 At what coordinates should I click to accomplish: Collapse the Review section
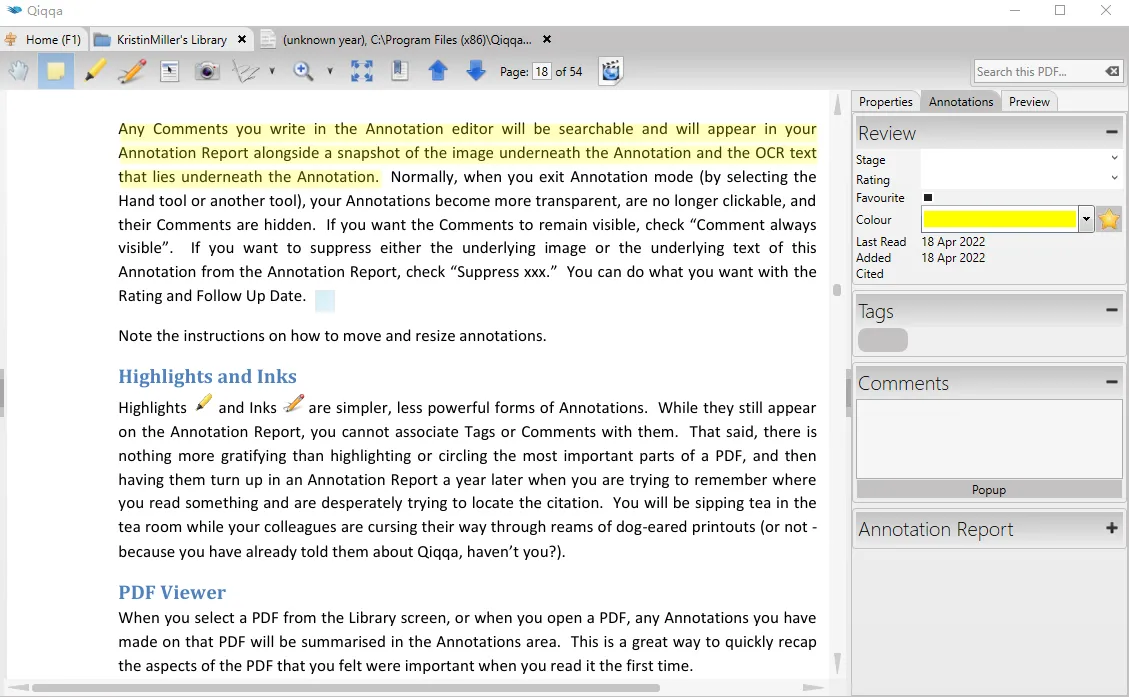point(1111,132)
